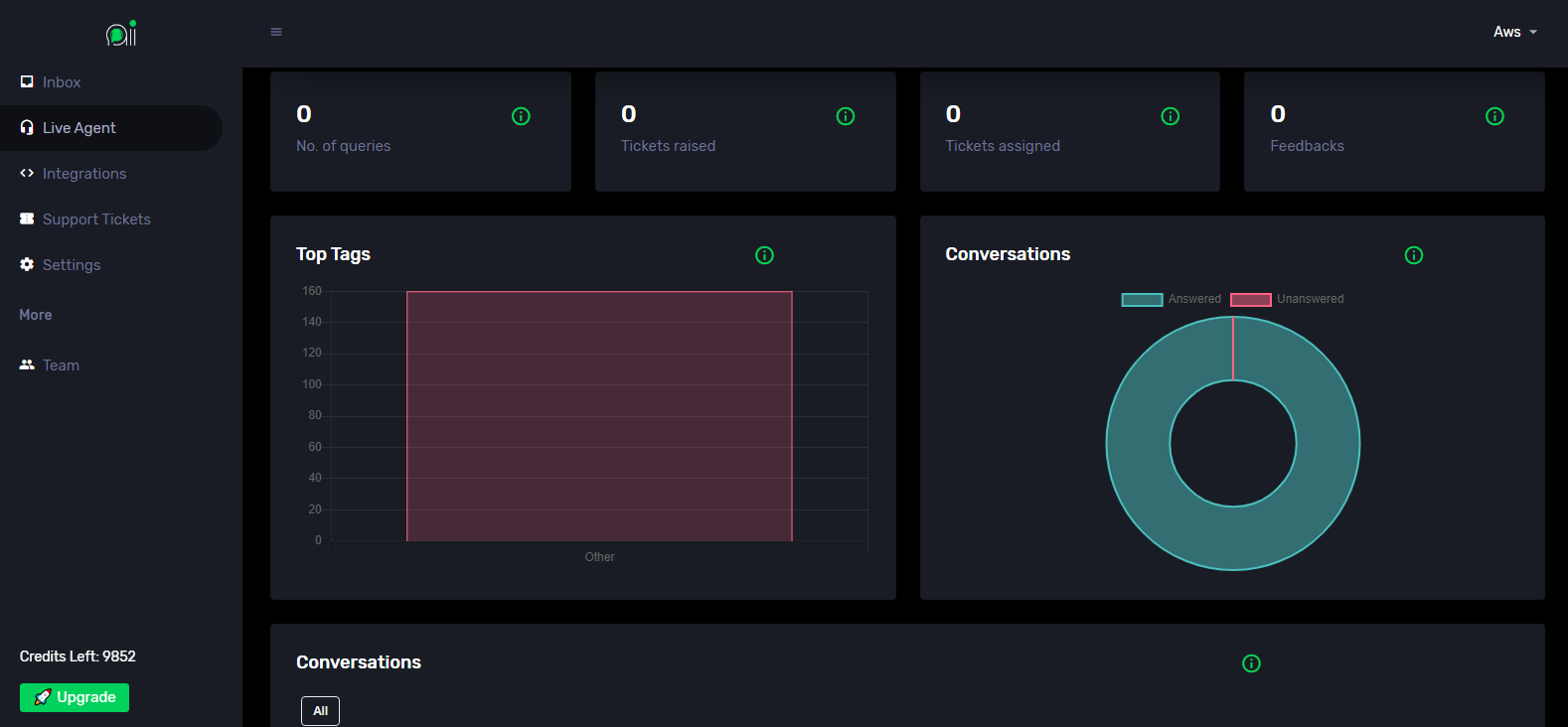Click the Inbox tray icon
The height and width of the screenshot is (727, 1568).
click(x=27, y=81)
